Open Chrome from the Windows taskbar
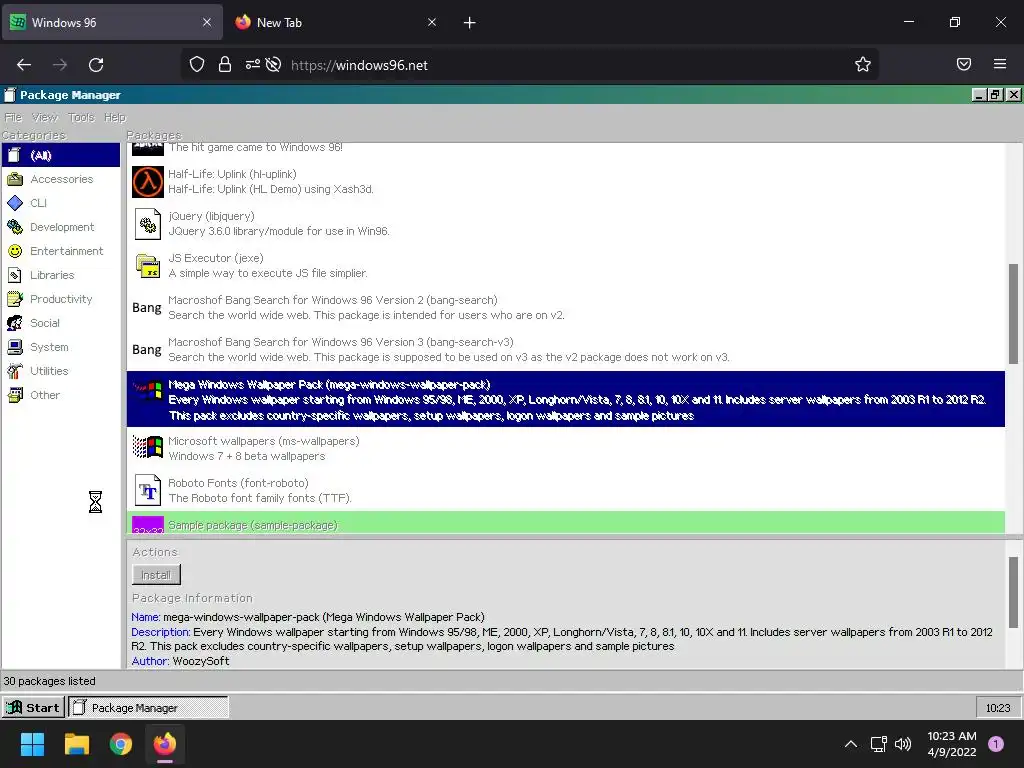The width and height of the screenshot is (1024, 768). coord(121,744)
